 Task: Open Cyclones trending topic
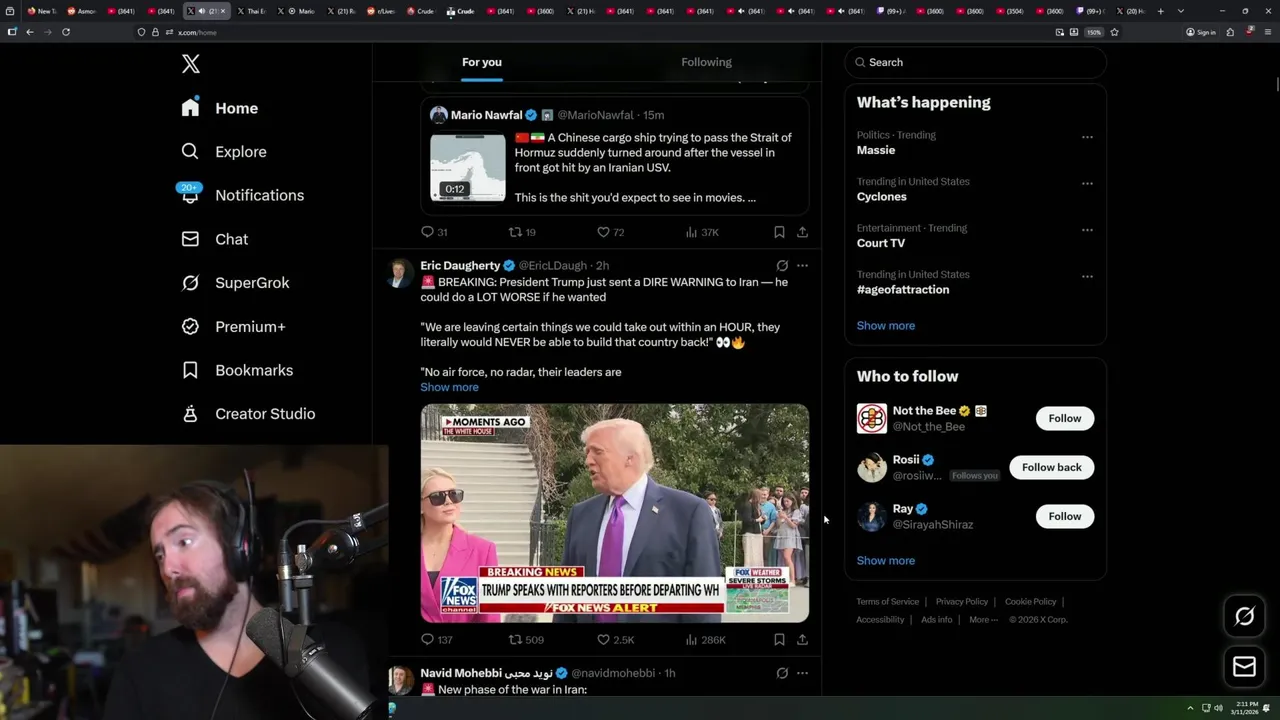point(881,197)
